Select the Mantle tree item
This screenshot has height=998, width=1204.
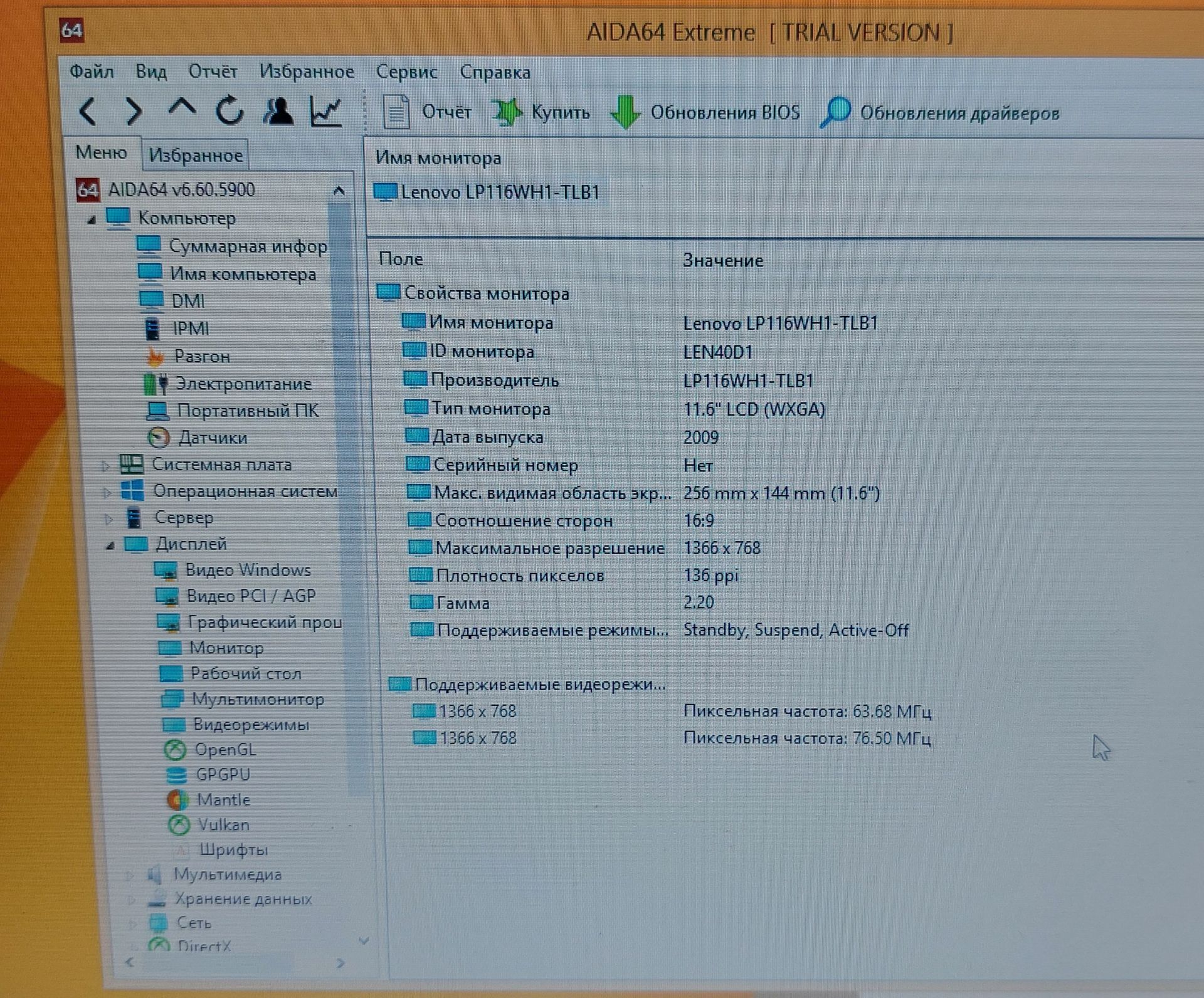[x=209, y=800]
